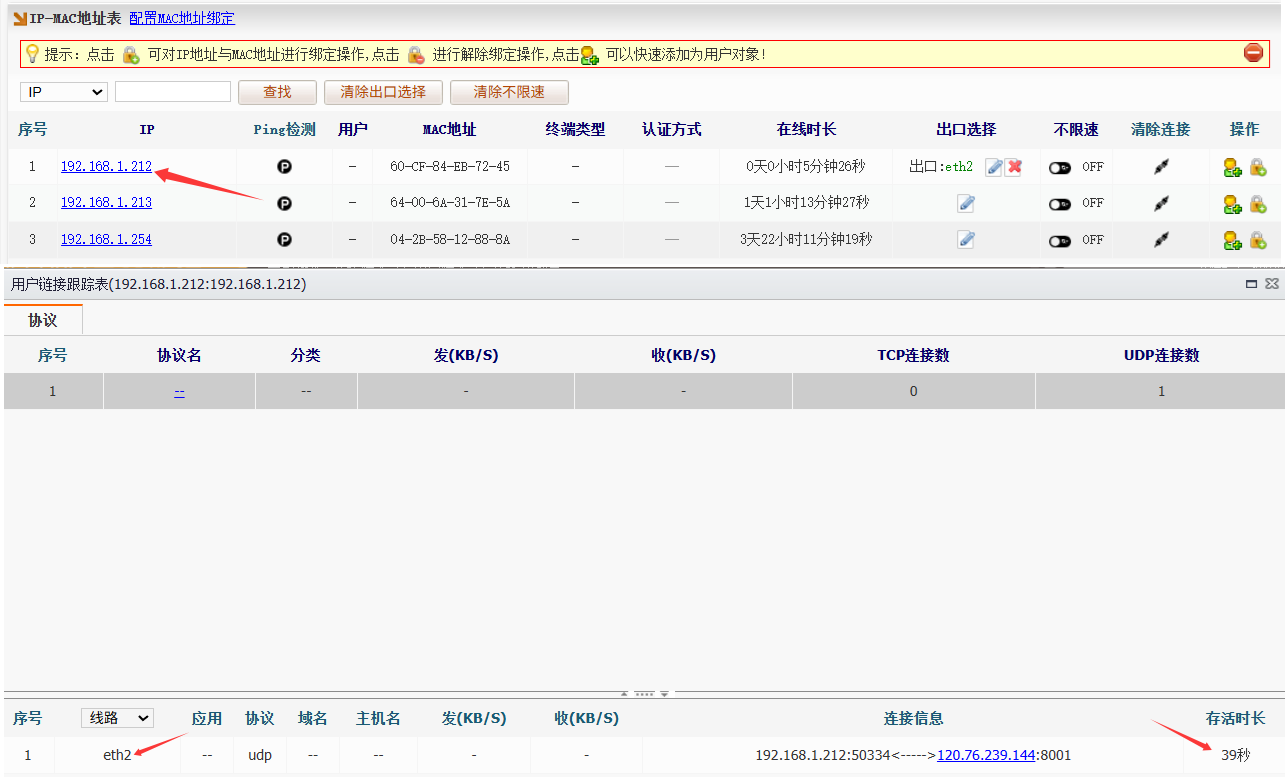Viewport: 1285px width, 777px height.
Task: Delete eth2 exit selection for 192.168.1.212
Action: coord(1014,167)
